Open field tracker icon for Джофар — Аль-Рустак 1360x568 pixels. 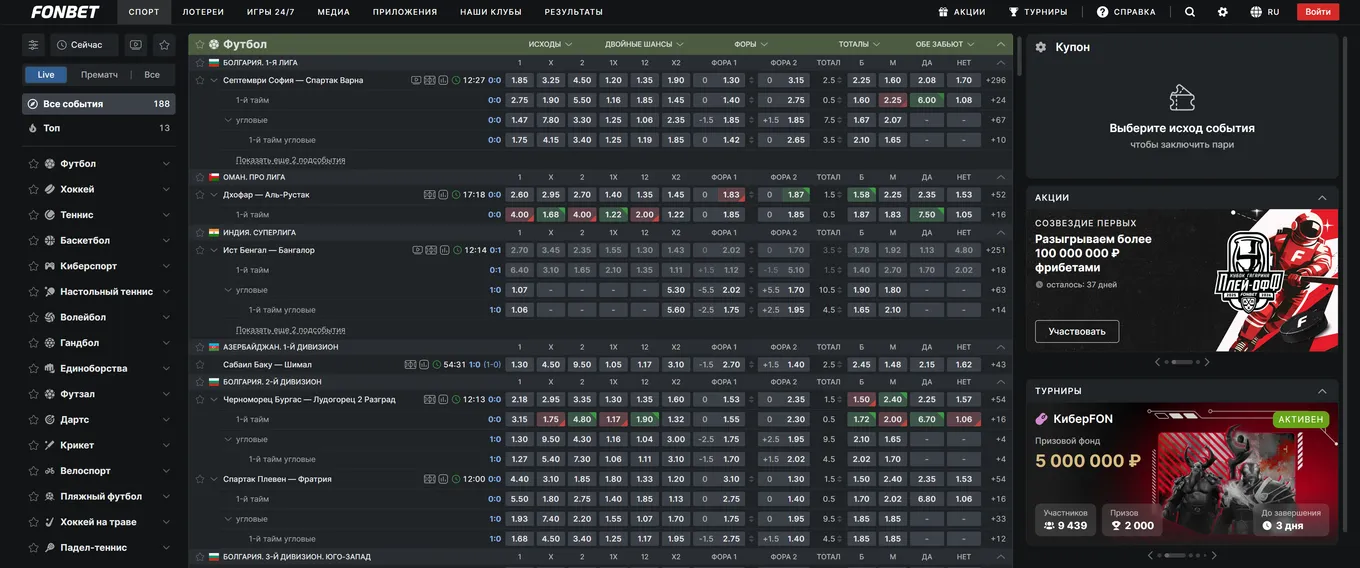(x=430, y=195)
